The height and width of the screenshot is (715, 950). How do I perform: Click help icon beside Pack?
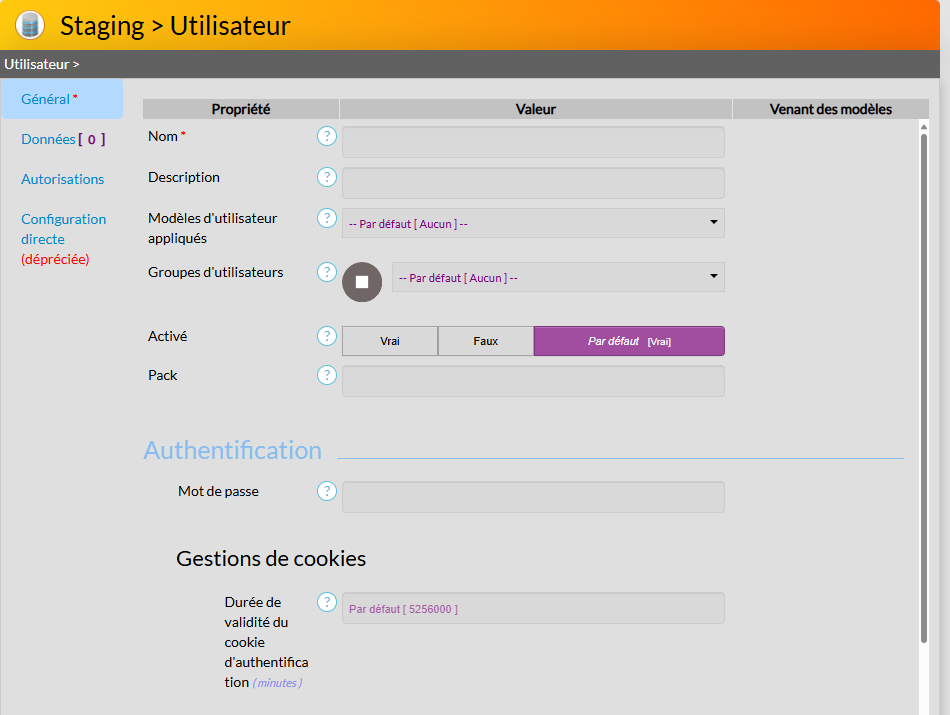(326, 375)
